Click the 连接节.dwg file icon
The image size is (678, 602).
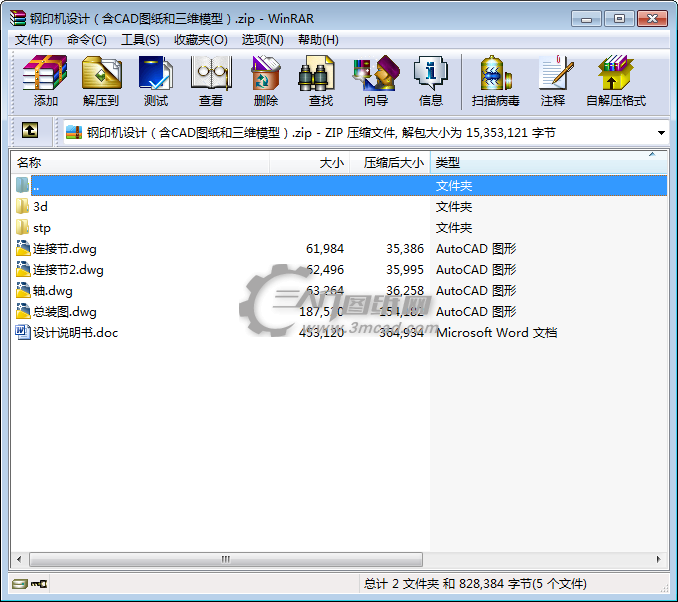22,248
